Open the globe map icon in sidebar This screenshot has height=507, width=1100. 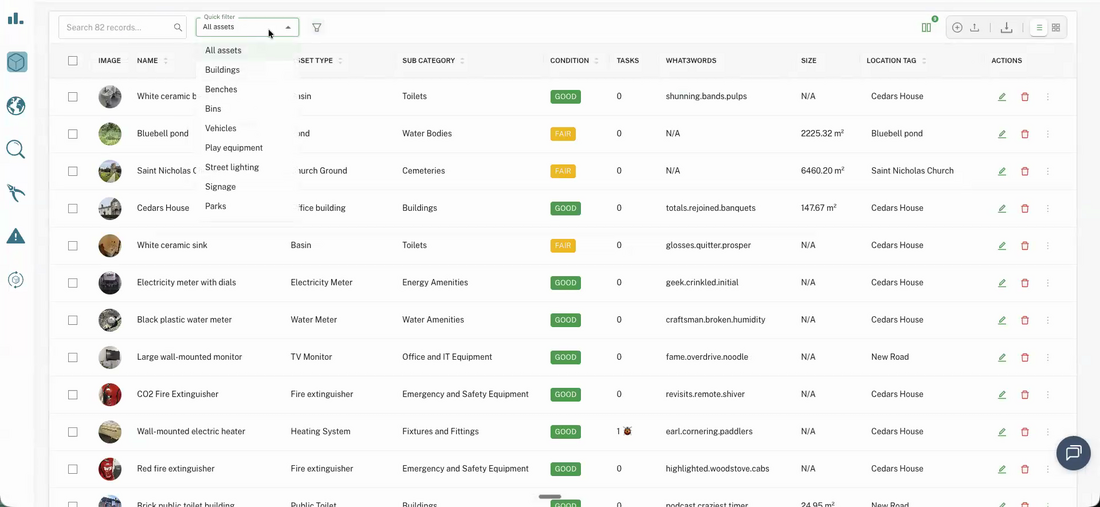(x=15, y=106)
